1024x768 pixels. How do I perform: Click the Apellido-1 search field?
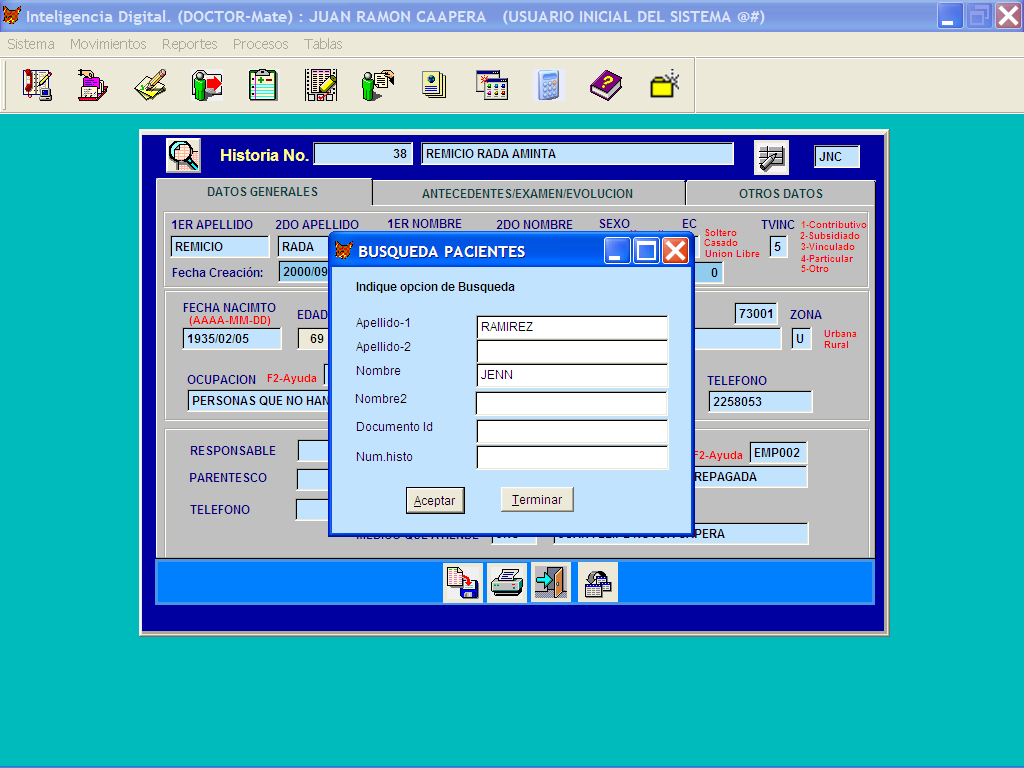572,327
